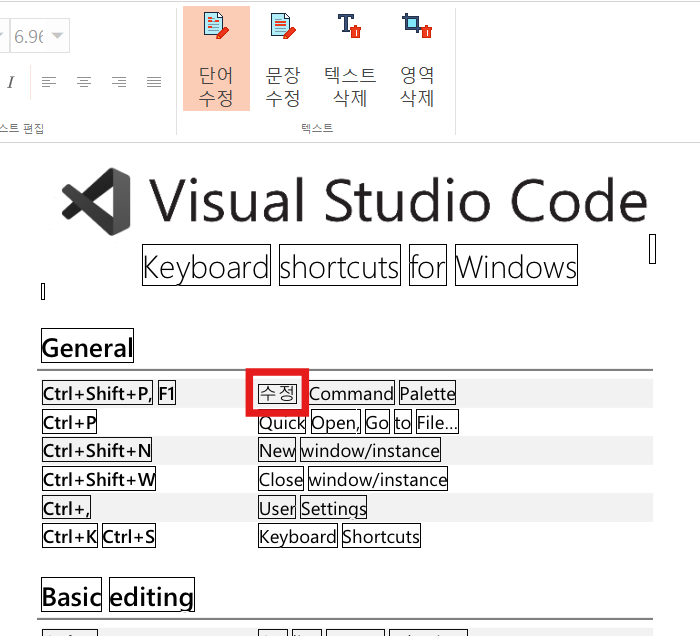Screen dimensions: 700x636
Task: Select lowercase "shortcuts" in the subtitle
Action: point(340,265)
